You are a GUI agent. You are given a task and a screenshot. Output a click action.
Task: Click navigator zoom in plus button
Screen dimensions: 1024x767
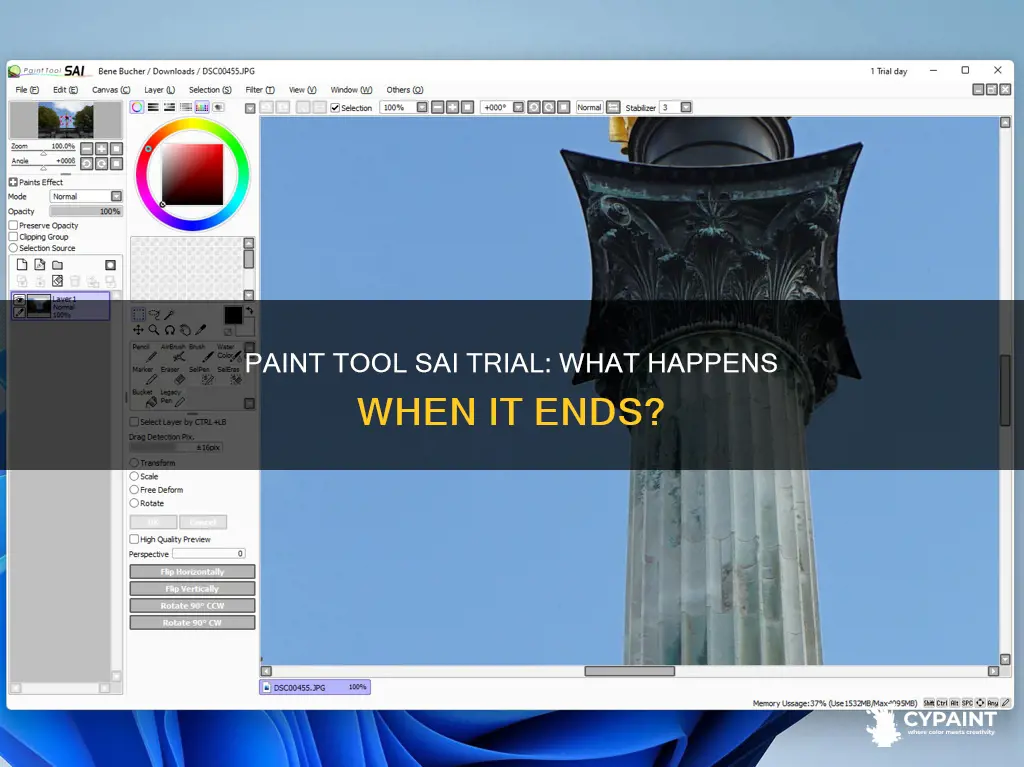pyautogui.click(x=101, y=149)
